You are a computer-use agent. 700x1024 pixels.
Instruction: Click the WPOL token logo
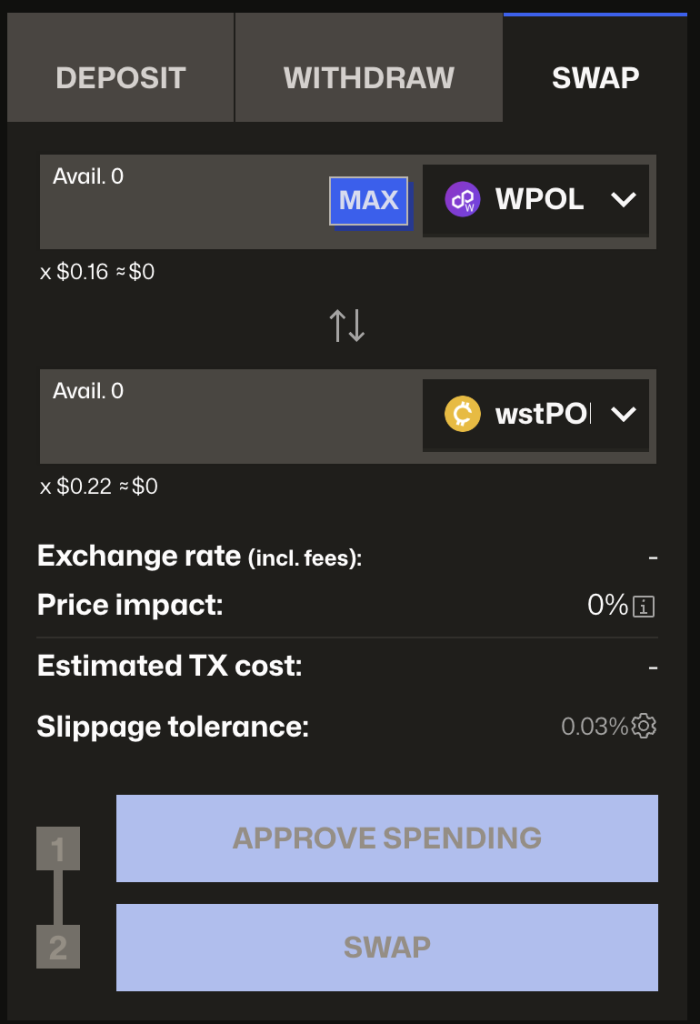[461, 200]
